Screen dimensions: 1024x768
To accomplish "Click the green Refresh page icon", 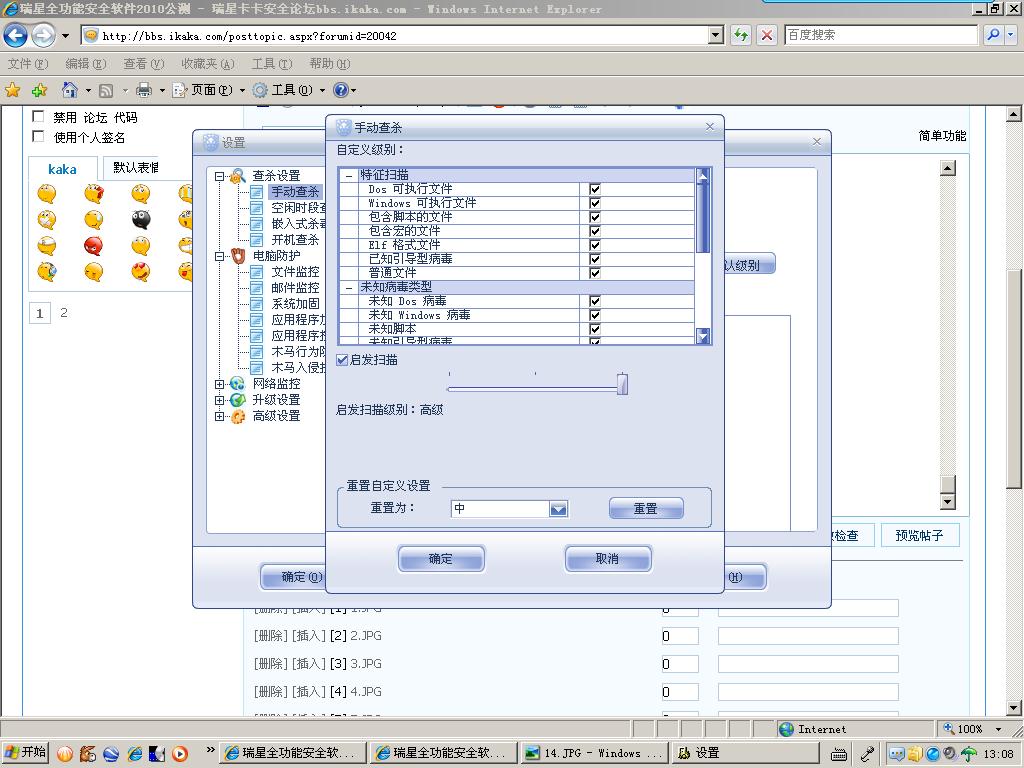I will (x=741, y=35).
